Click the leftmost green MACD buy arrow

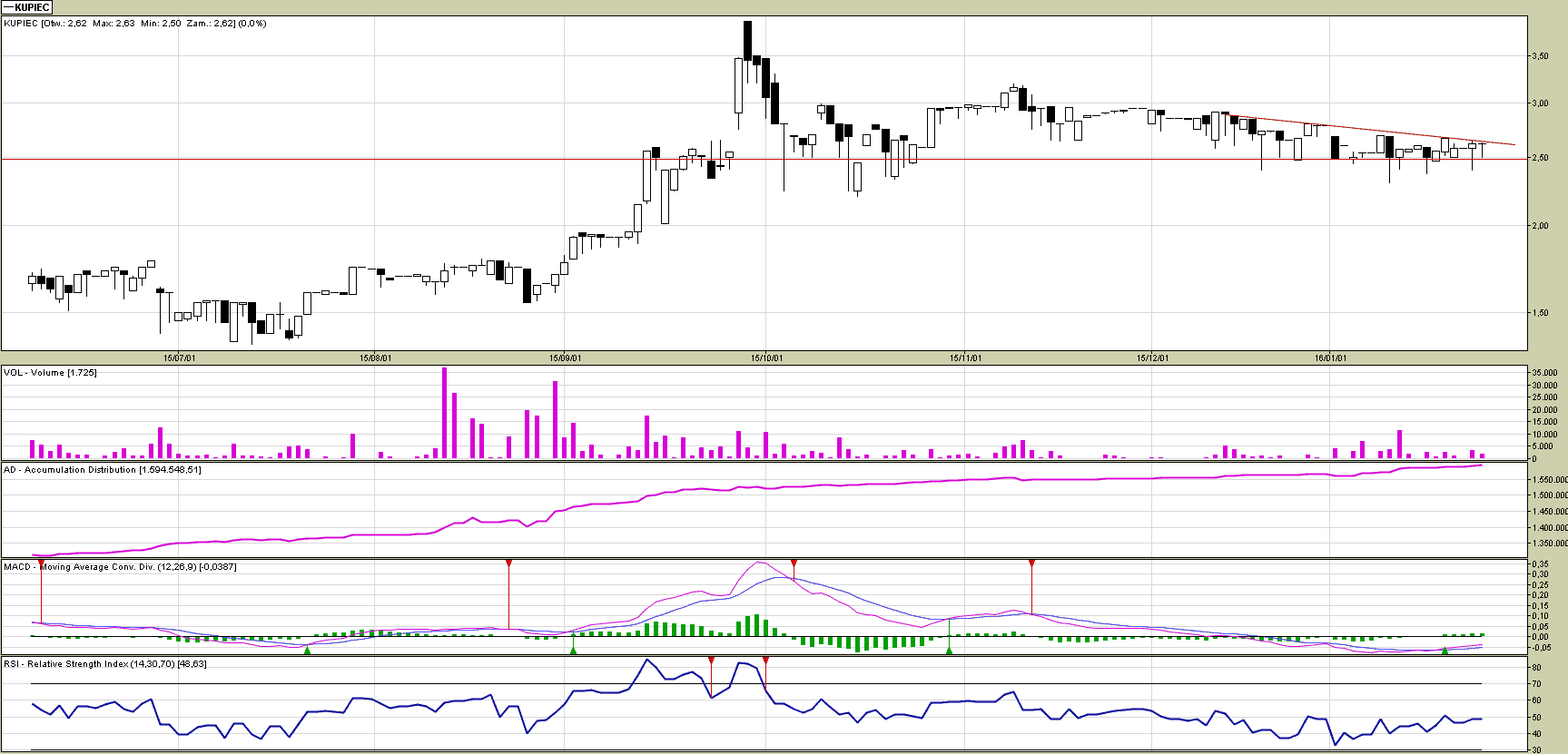307,651
